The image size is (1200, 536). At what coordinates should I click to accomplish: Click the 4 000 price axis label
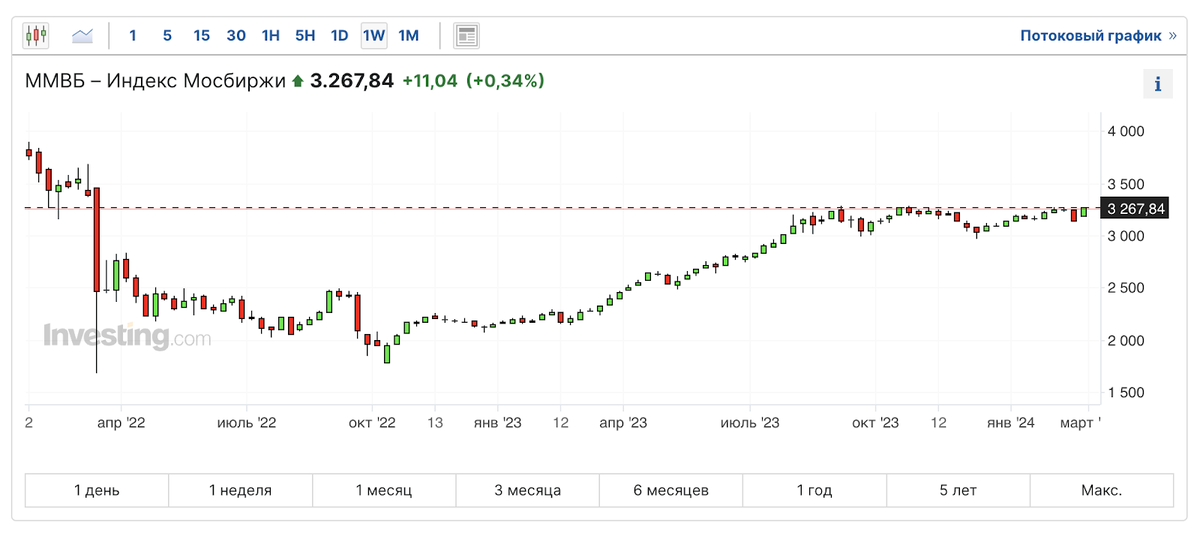tap(1125, 132)
